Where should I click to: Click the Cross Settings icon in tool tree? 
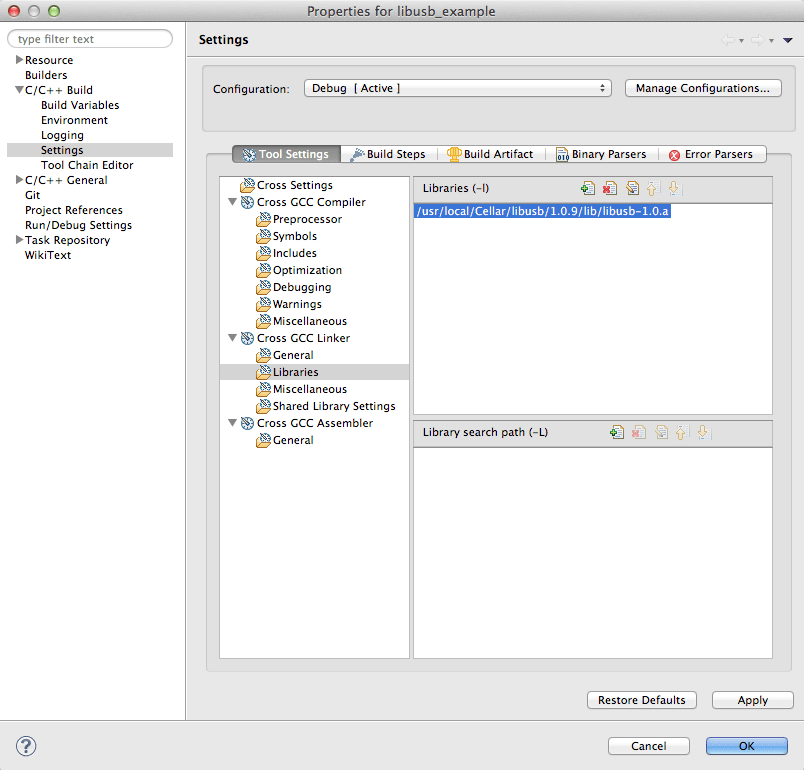[248, 185]
